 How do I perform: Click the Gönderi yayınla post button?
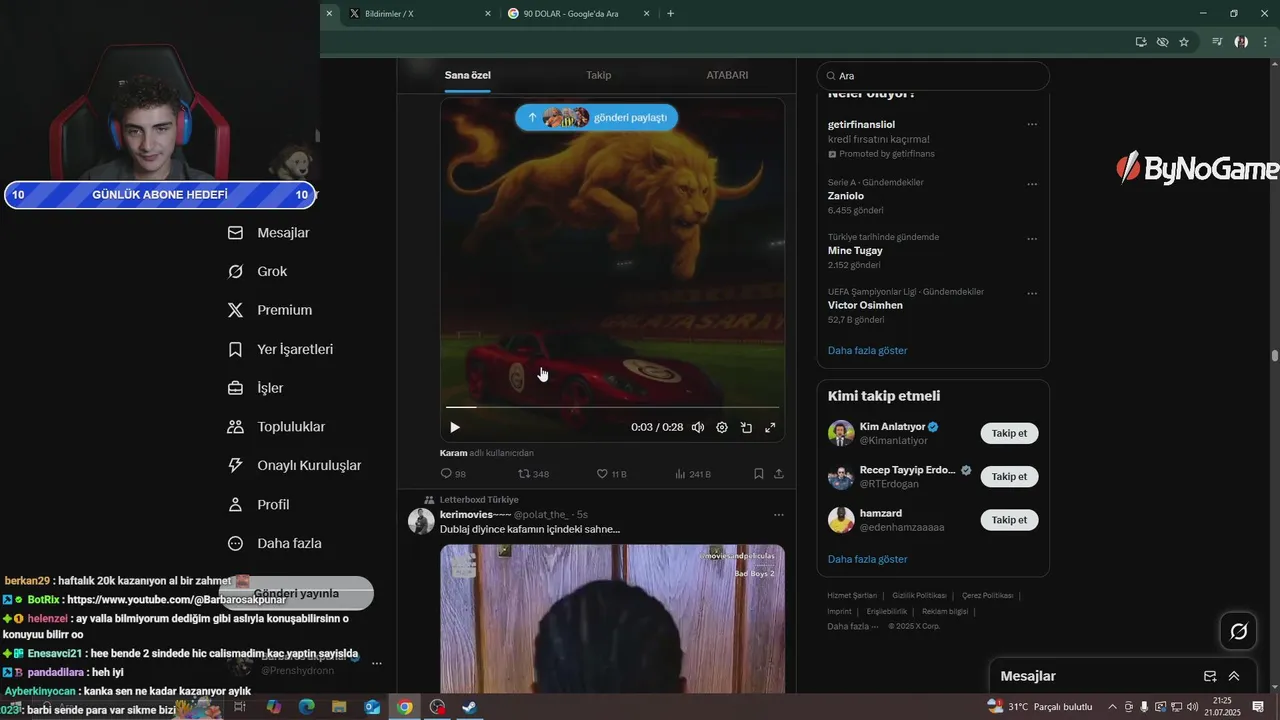click(296, 593)
